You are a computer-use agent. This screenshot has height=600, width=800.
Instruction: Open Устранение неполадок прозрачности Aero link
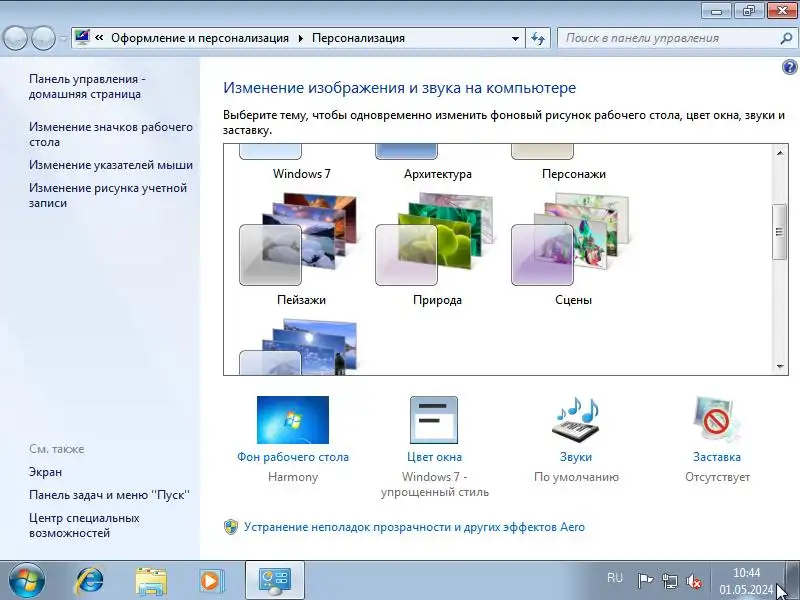click(x=414, y=527)
